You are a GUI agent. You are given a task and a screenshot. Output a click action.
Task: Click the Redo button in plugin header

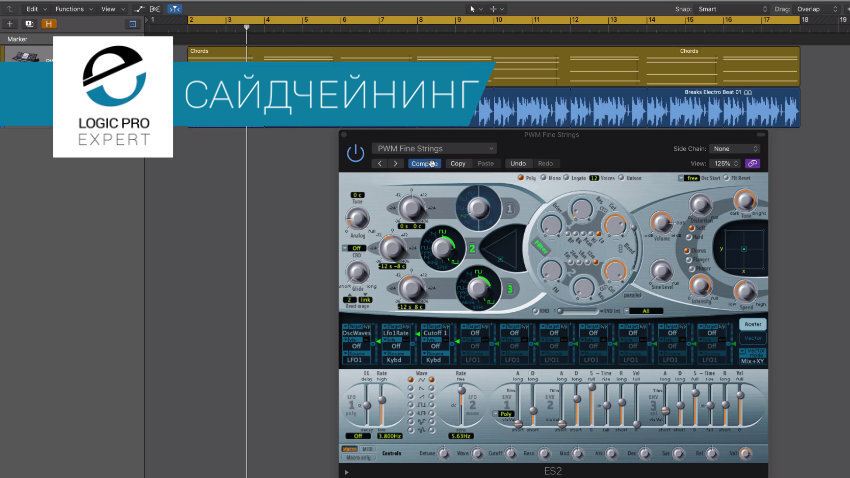(545, 164)
